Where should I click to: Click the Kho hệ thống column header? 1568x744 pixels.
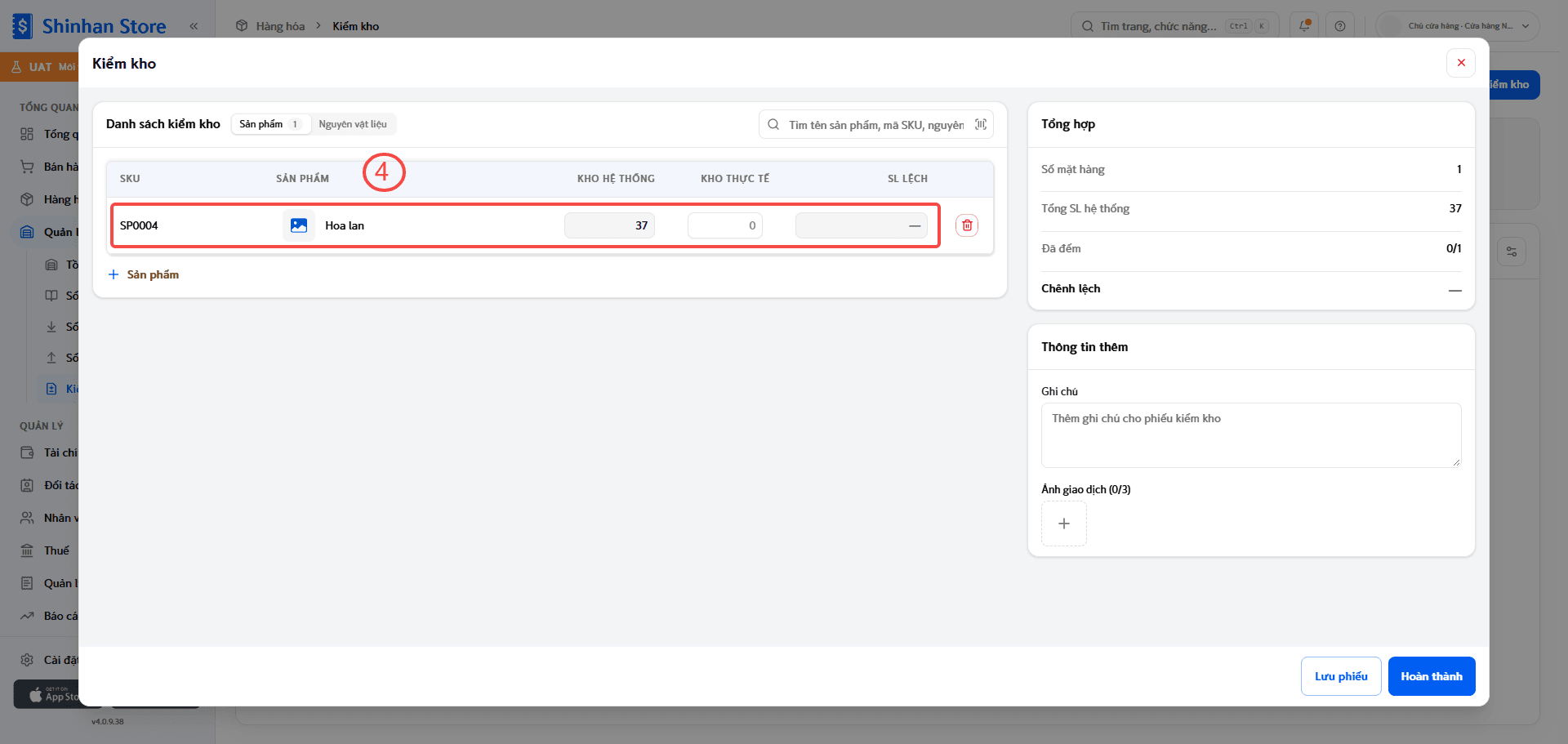tap(616, 178)
